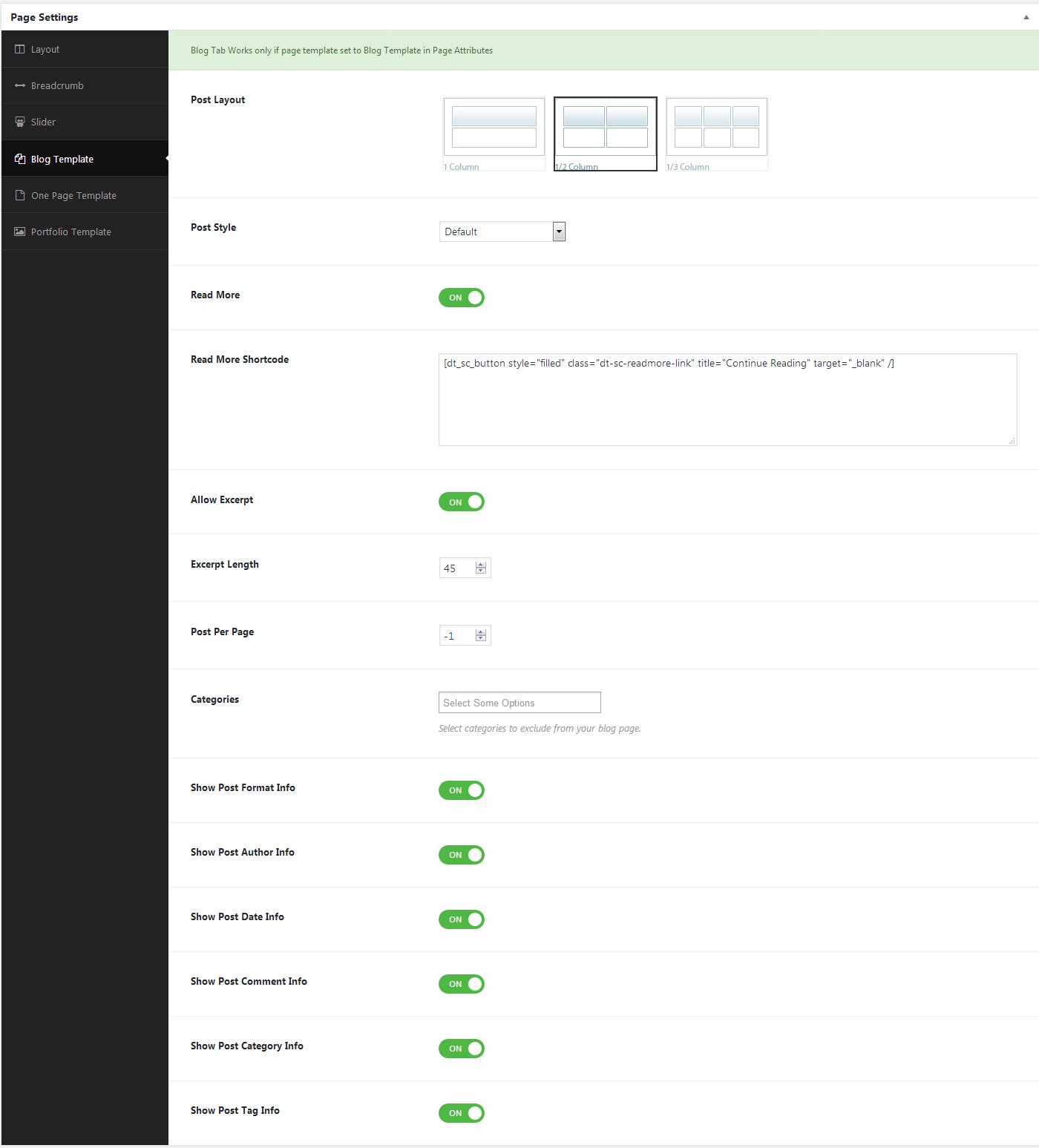Screen dimensions: 1039x1148
Task: Decrease Excerpt Length with down arrow
Action: click(481, 571)
